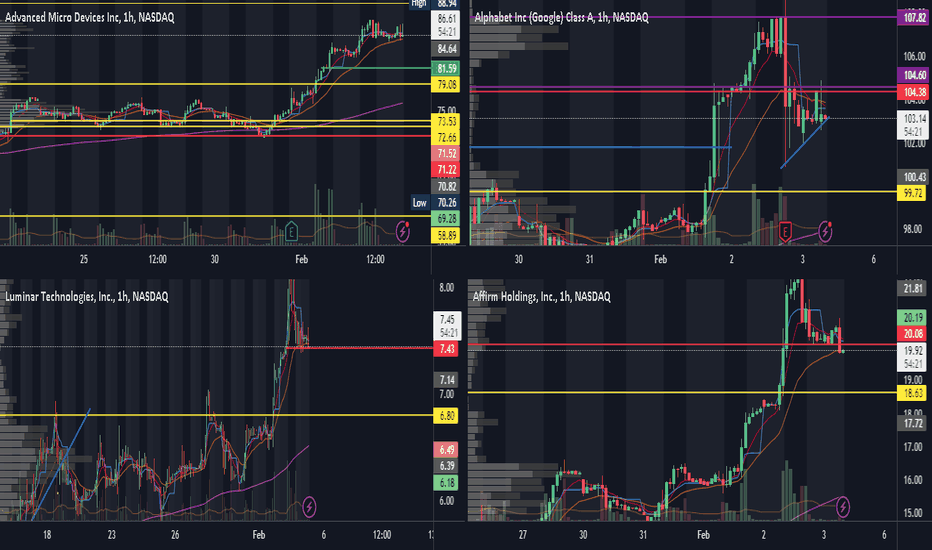932x550 pixels.
Task: Click the lightning event icon on Luminar chart
Action: [x=309, y=507]
